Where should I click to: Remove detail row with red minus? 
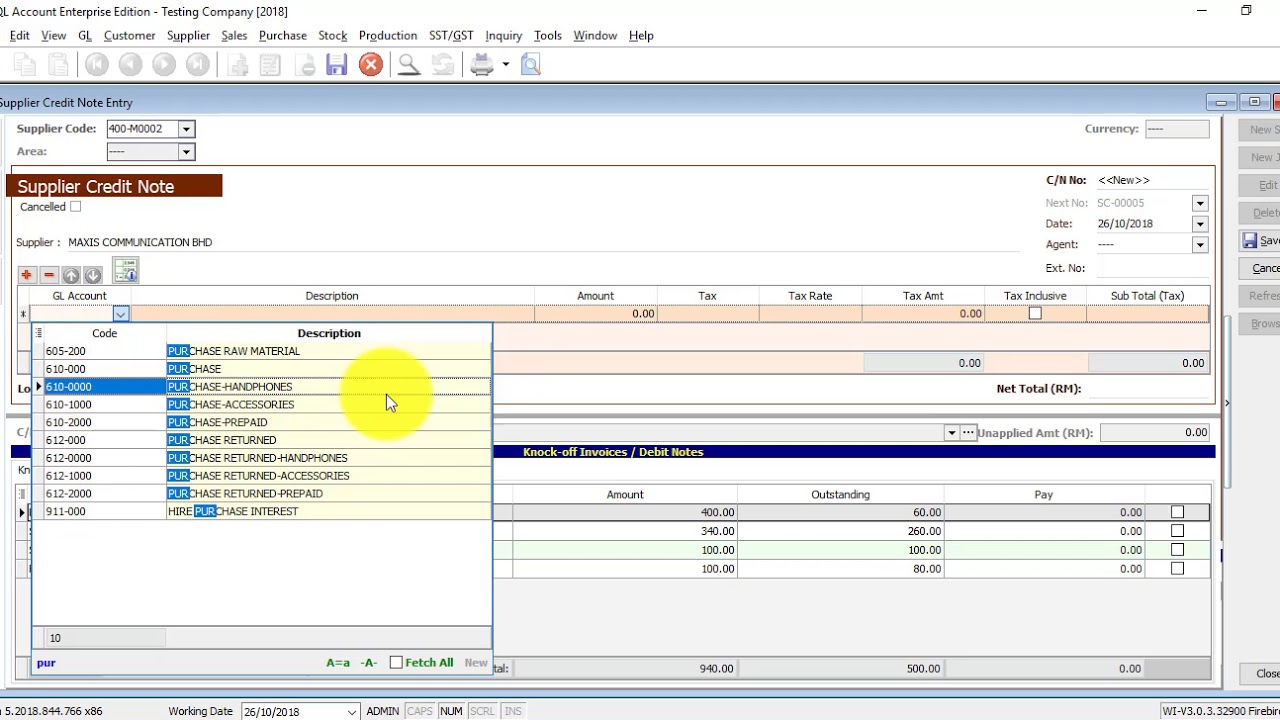pos(48,275)
